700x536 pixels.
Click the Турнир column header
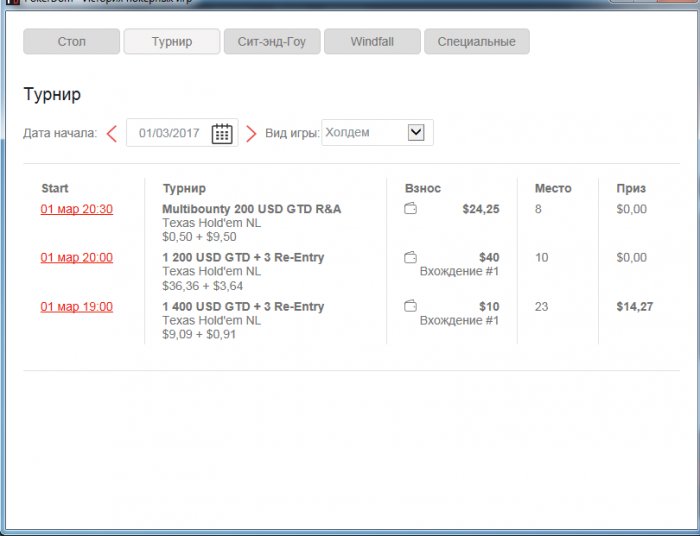tap(184, 188)
